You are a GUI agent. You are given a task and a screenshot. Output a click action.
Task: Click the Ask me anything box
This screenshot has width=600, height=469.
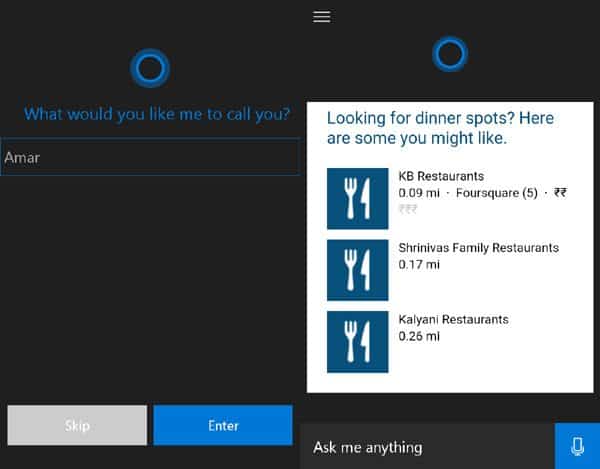(427, 446)
